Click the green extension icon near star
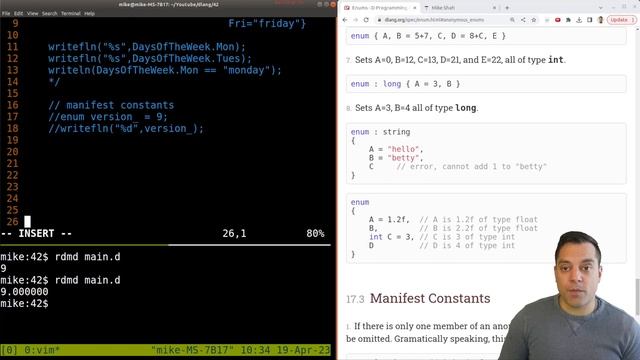Viewport: 640px width, 360px height. (x=547, y=20)
